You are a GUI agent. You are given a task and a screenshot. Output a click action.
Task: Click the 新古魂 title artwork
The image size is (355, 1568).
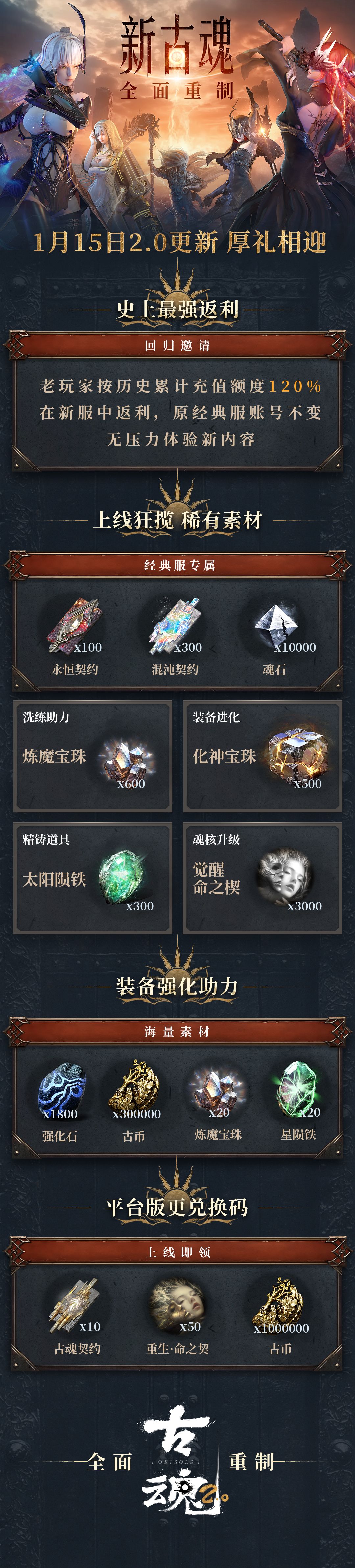coord(177,56)
